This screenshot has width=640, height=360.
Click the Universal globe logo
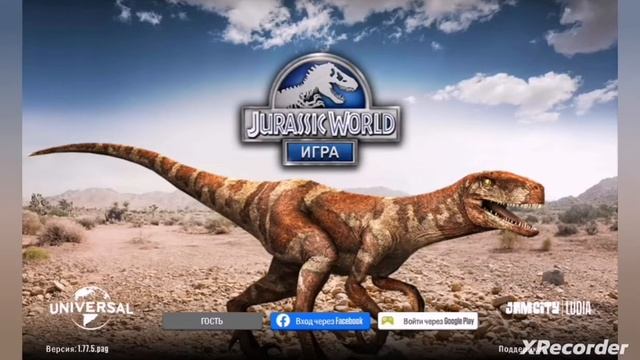(91, 308)
